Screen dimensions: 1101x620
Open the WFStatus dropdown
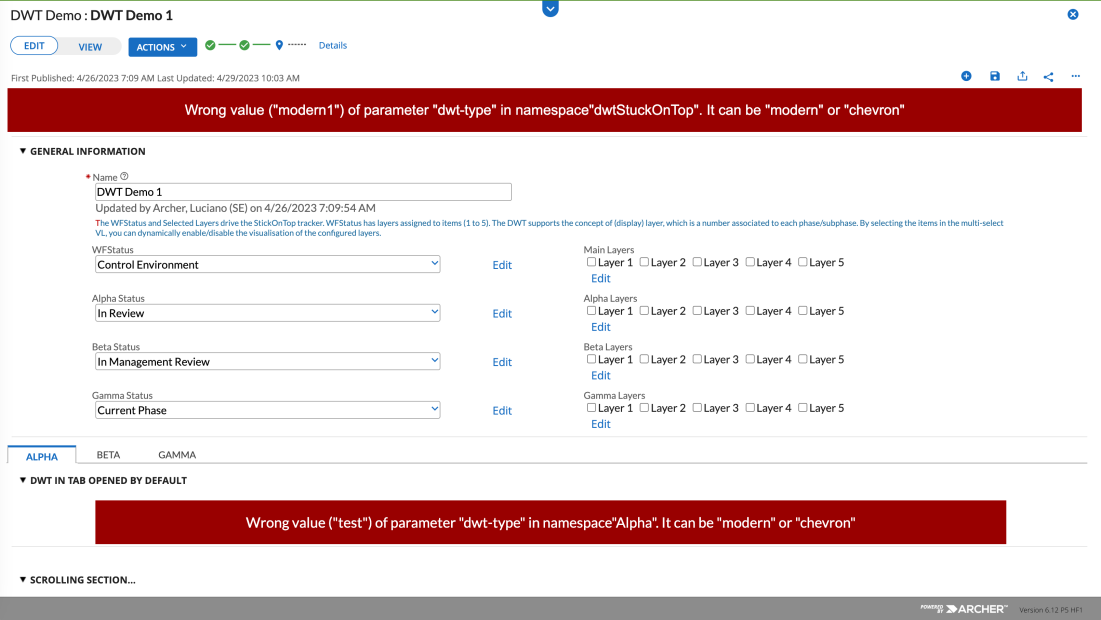pos(268,264)
